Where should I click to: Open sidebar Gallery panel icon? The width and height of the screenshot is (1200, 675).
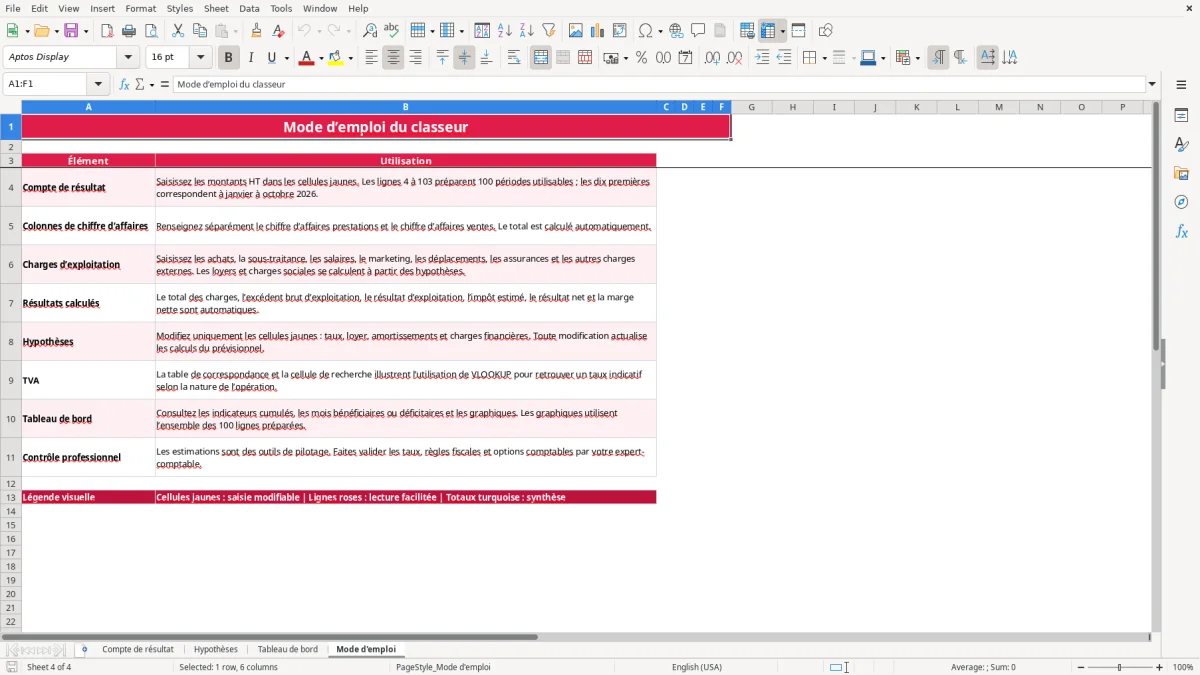coord(1181,173)
